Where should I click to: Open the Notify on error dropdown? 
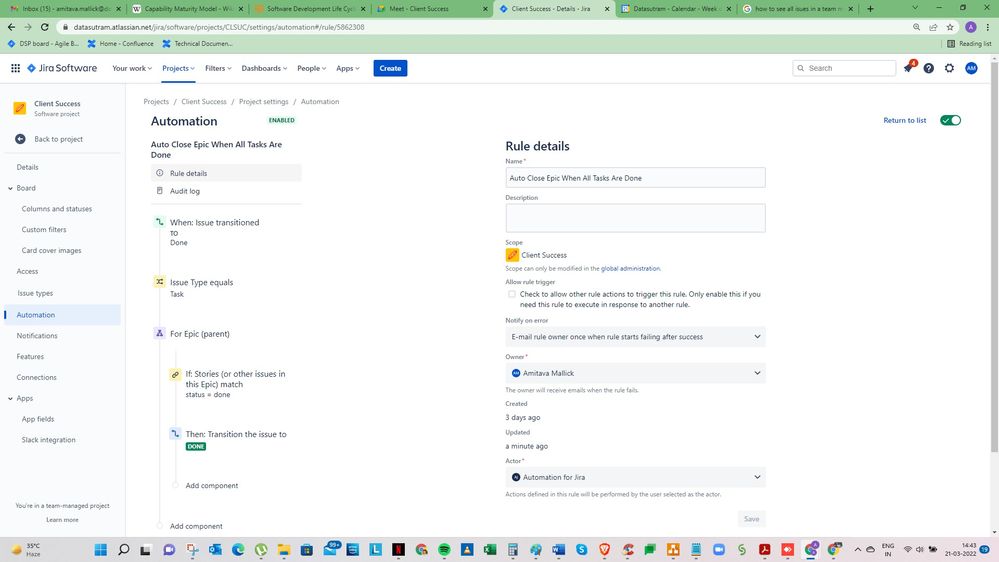635,336
